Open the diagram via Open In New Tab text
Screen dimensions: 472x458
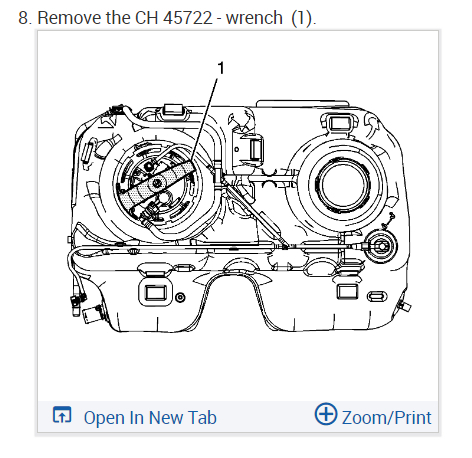point(150,418)
